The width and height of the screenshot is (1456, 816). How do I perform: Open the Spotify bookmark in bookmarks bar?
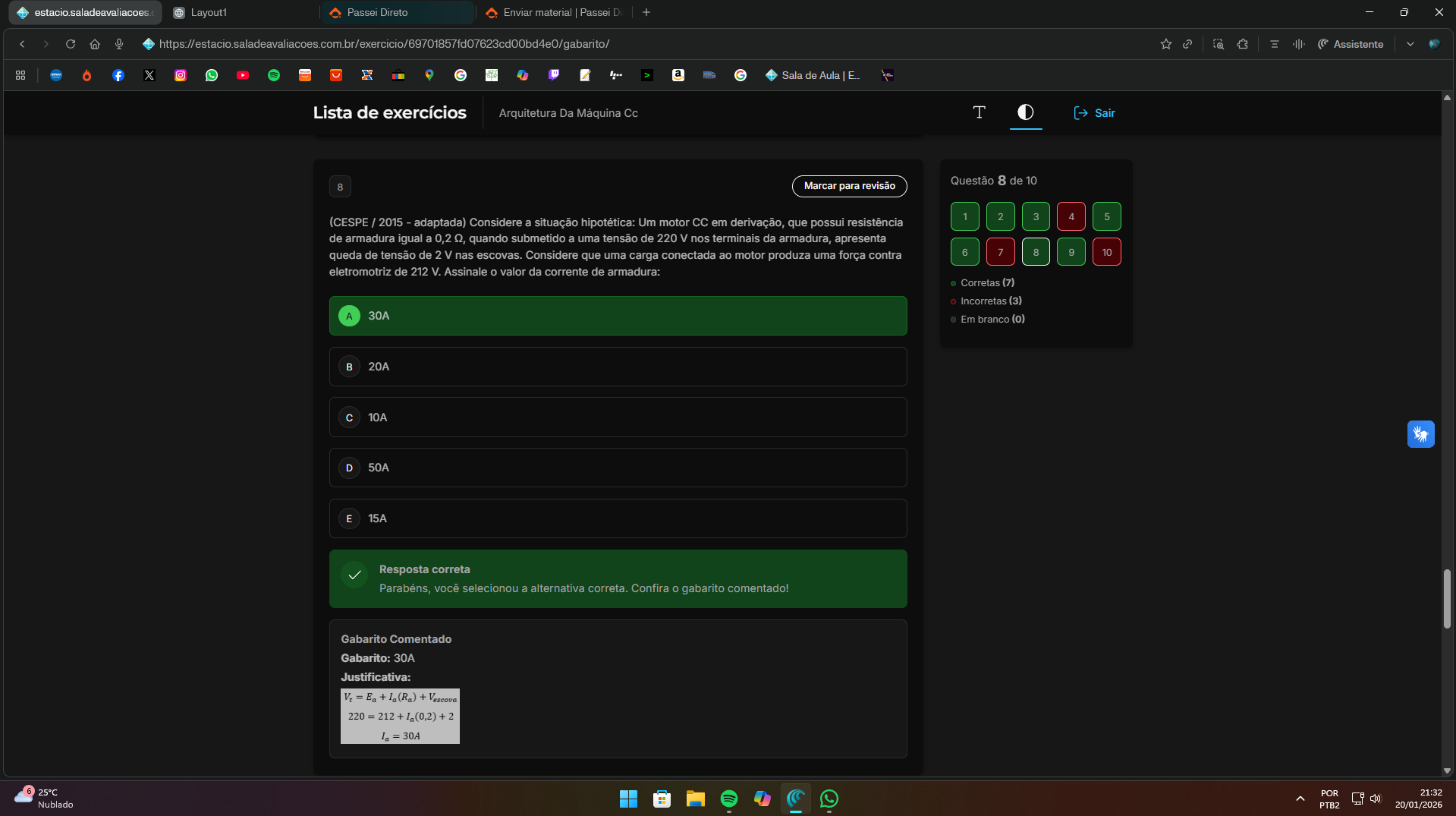(x=274, y=75)
